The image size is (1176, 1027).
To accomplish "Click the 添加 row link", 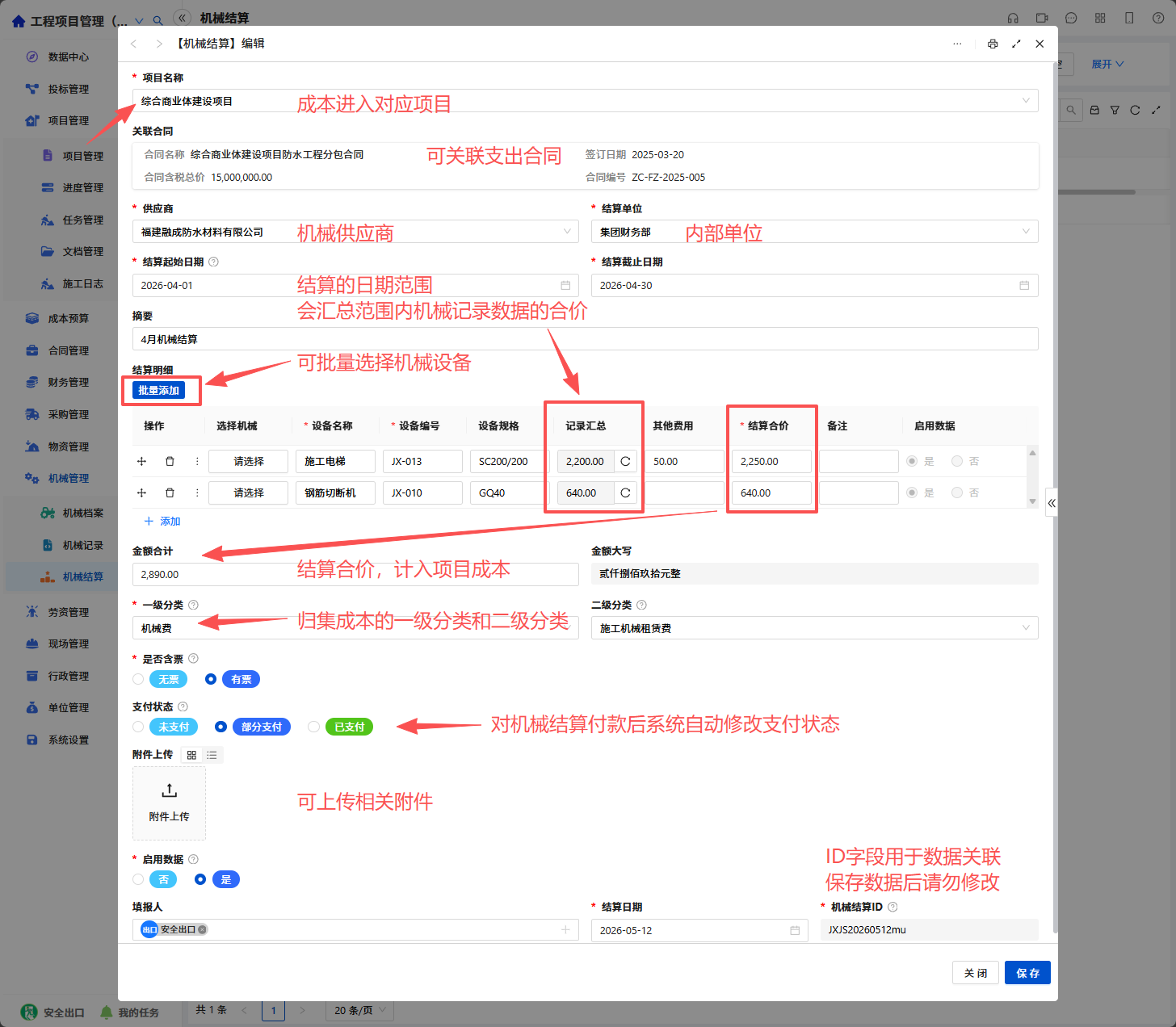I will coord(162,522).
